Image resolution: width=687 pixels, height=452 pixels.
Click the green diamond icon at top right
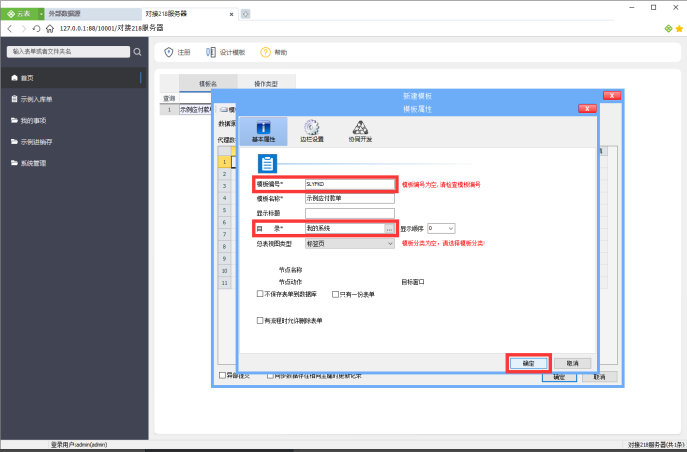pos(668,28)
